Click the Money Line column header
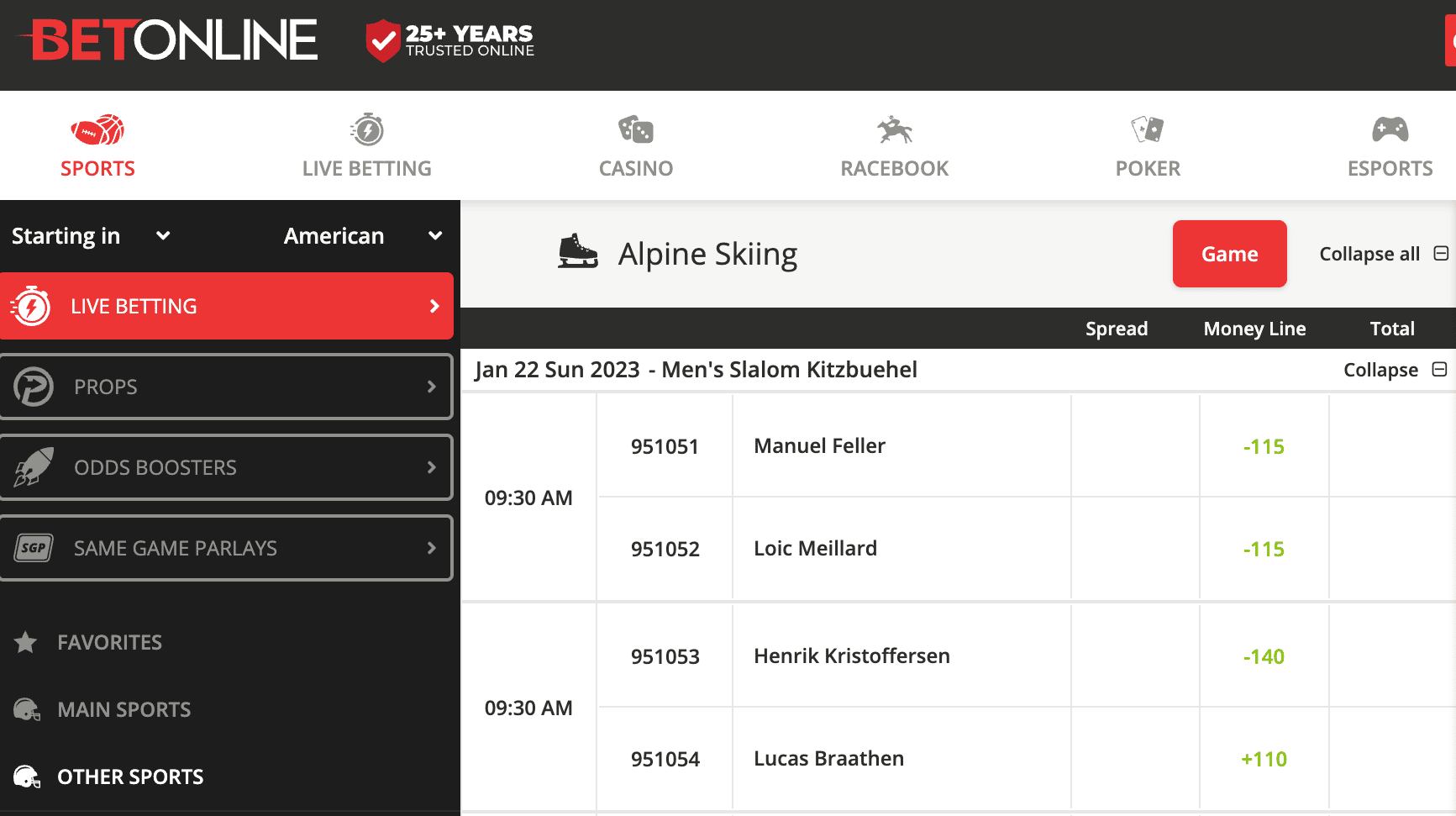The width and height of the screenshot is (1456, 816). coord(1255,329)
